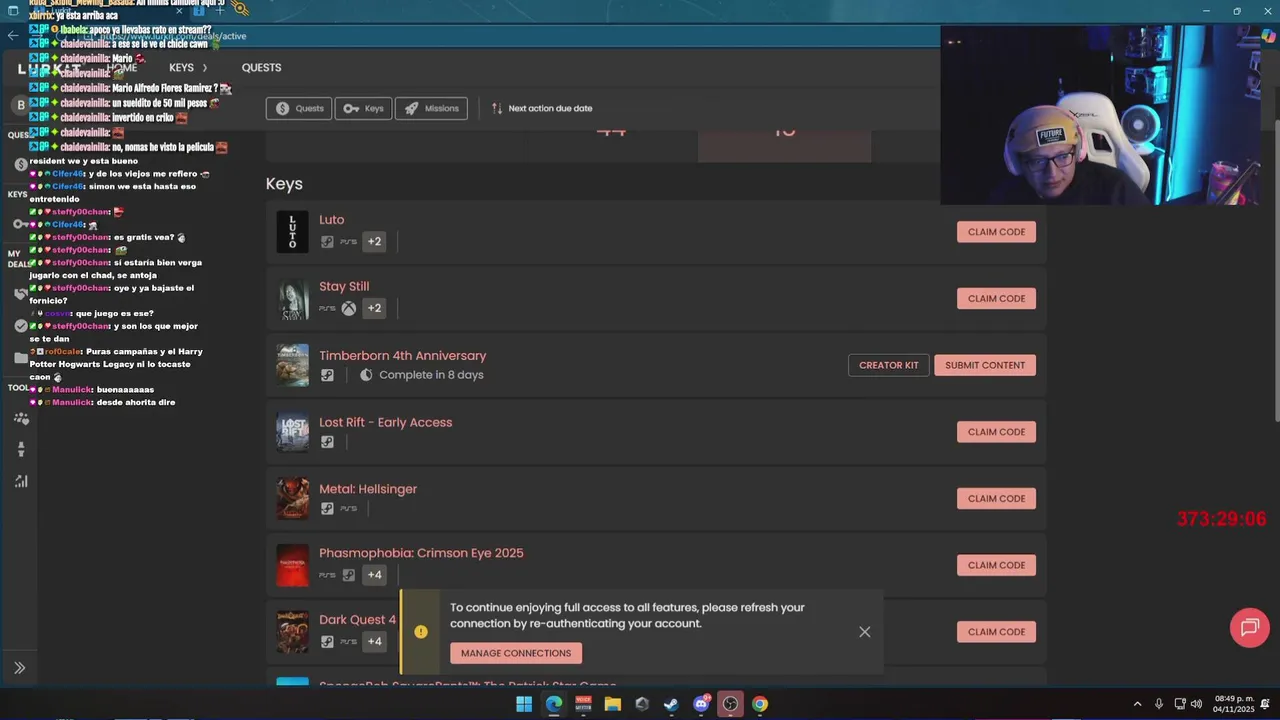Open Google Chrome from taskbar
The width and height of the screenshot is (1280, 720).
(x=760, y=704)
